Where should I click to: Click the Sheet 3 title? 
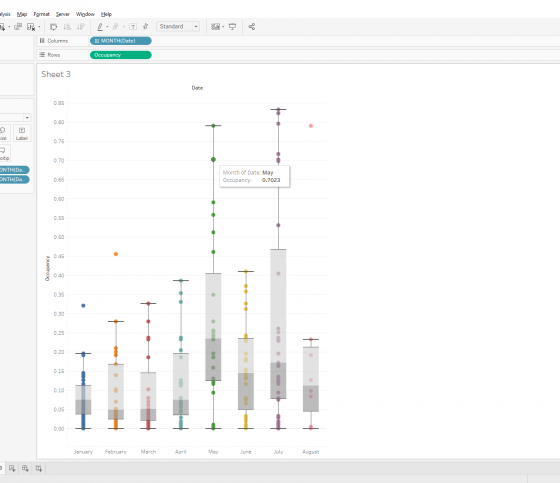pyautogui.click(x=56, y=74)
